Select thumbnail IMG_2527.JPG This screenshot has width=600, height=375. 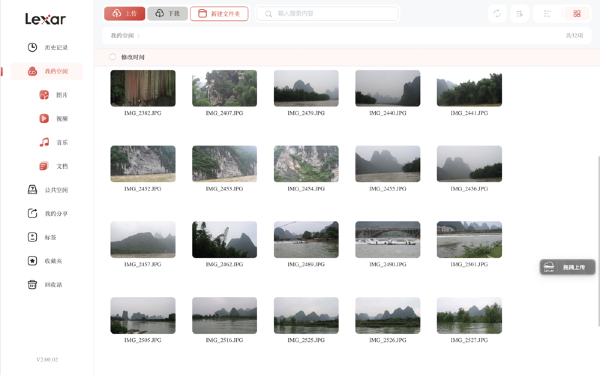coord(469,315)
